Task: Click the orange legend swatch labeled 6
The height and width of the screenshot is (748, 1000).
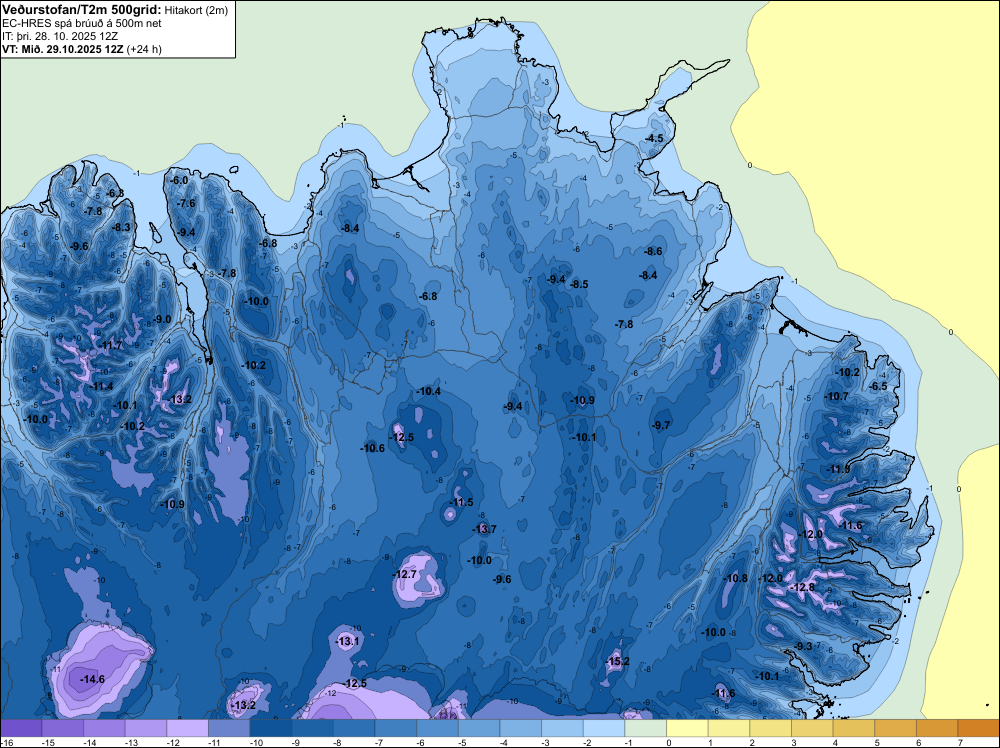Action: click(938, 728)
